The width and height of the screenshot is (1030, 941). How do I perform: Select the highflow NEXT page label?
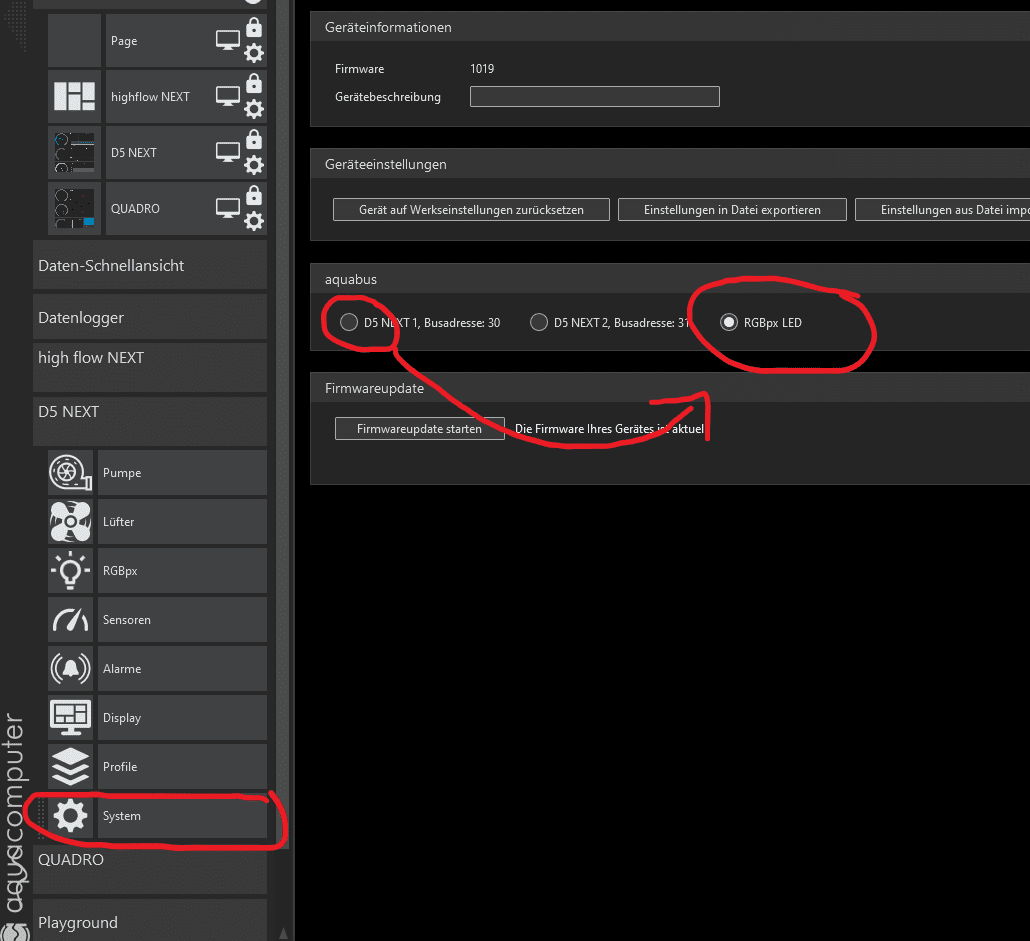[x=150, y=97]
